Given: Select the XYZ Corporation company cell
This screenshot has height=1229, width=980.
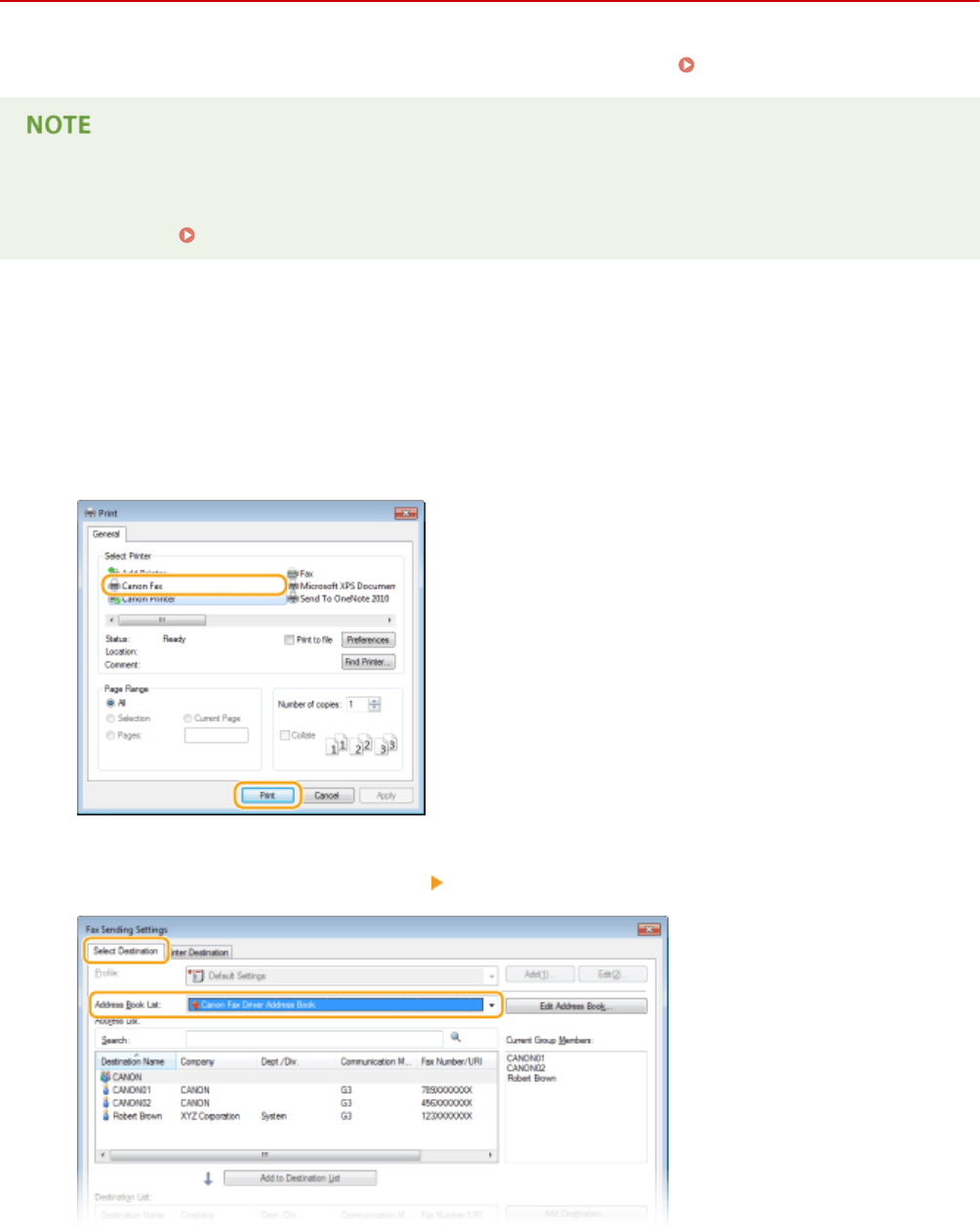Looking at the screenshot, I should point(210,1116).
